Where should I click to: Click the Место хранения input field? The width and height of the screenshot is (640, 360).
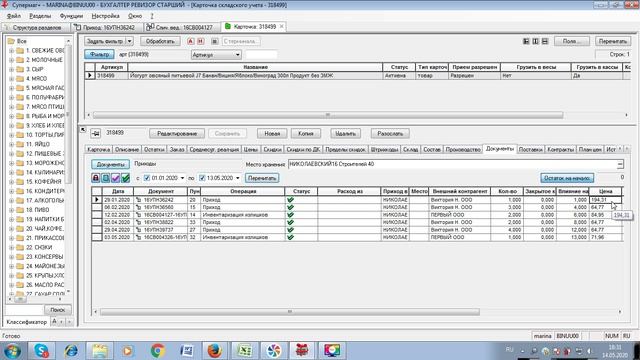[456, 164]
